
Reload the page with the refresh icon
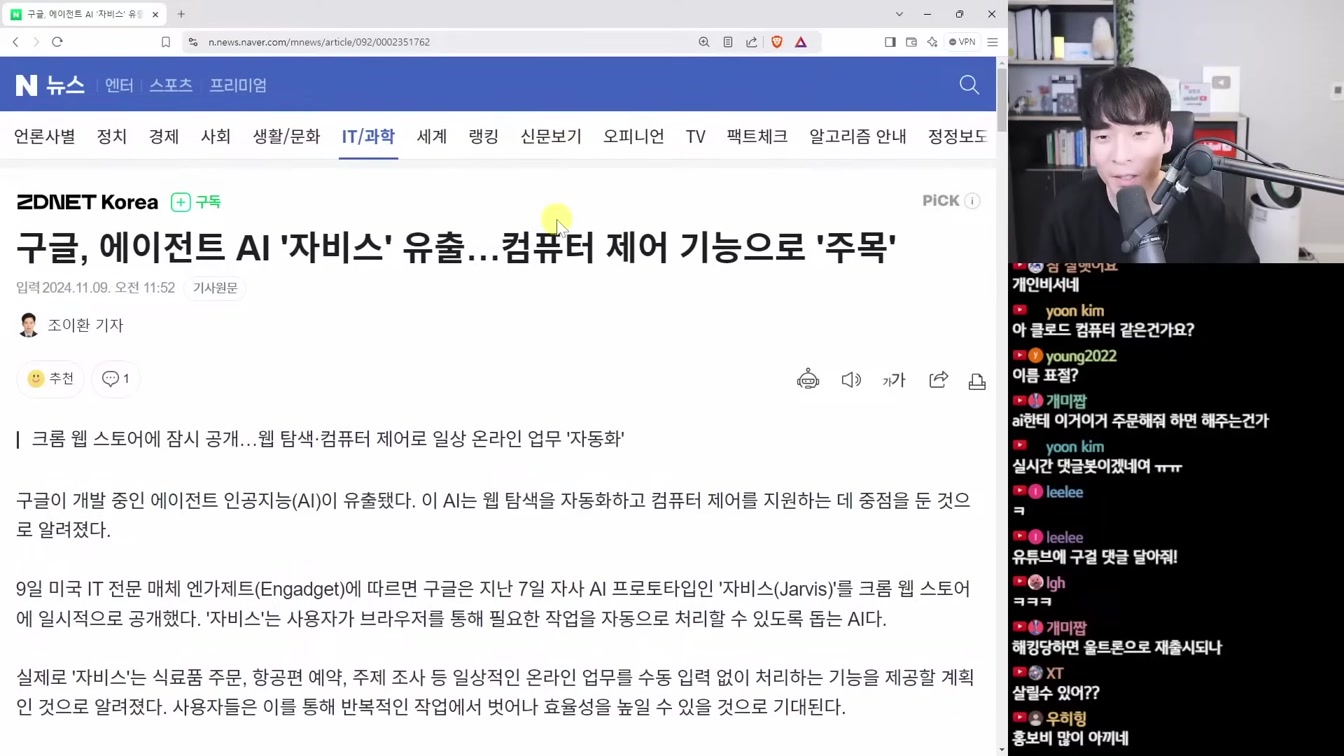pyautogui.click(x=57, y=42)
